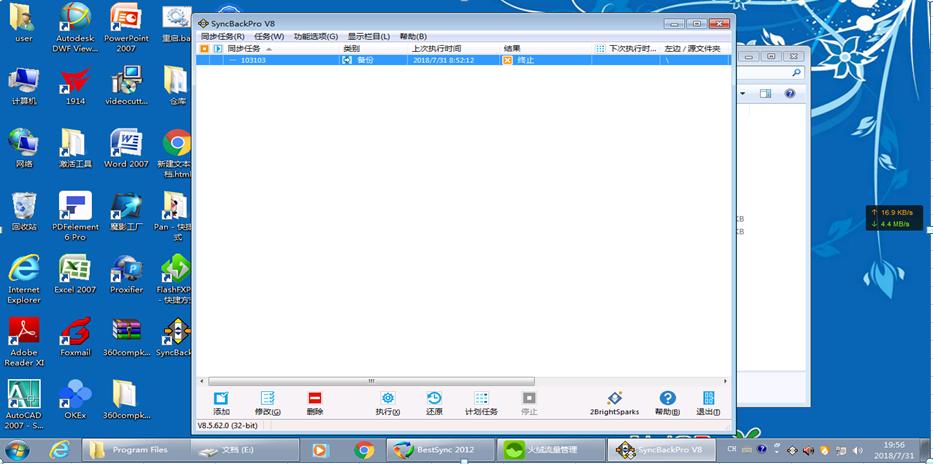
Task: Click the 退出 (Exit) icon
Action: pyautogui.click(x=708, y=399)
